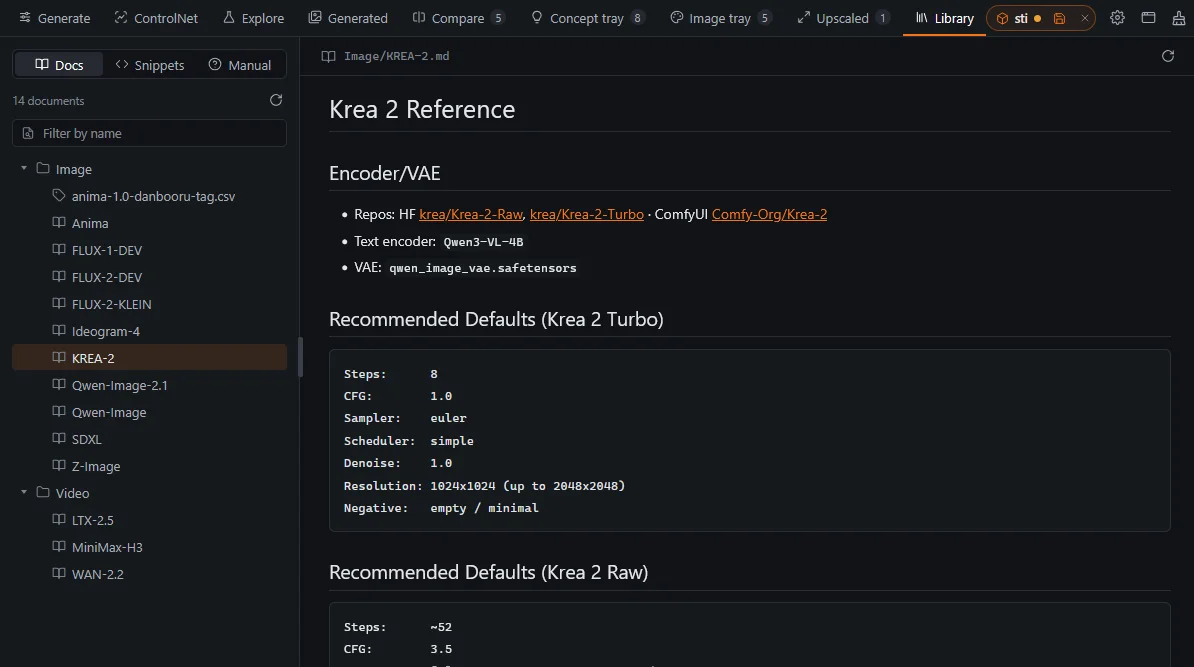Collapse the Image folder
The image size is (1194, 667).
[x=24, y=168]
